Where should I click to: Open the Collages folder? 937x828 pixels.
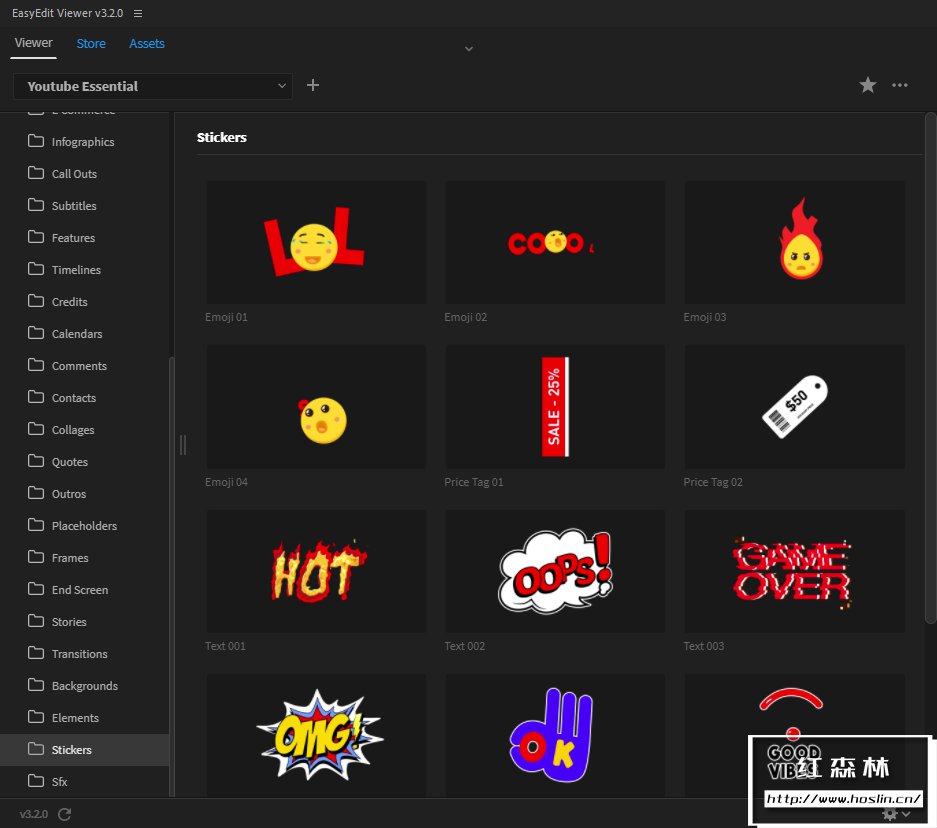(x=85, y=430)
